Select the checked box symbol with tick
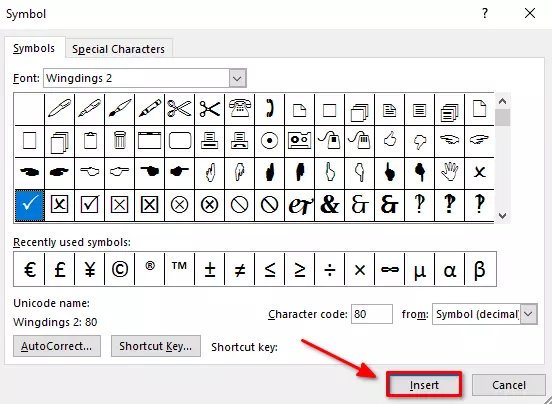The height and width of the screenshot is (404, 552). click(x=89, y=204)
